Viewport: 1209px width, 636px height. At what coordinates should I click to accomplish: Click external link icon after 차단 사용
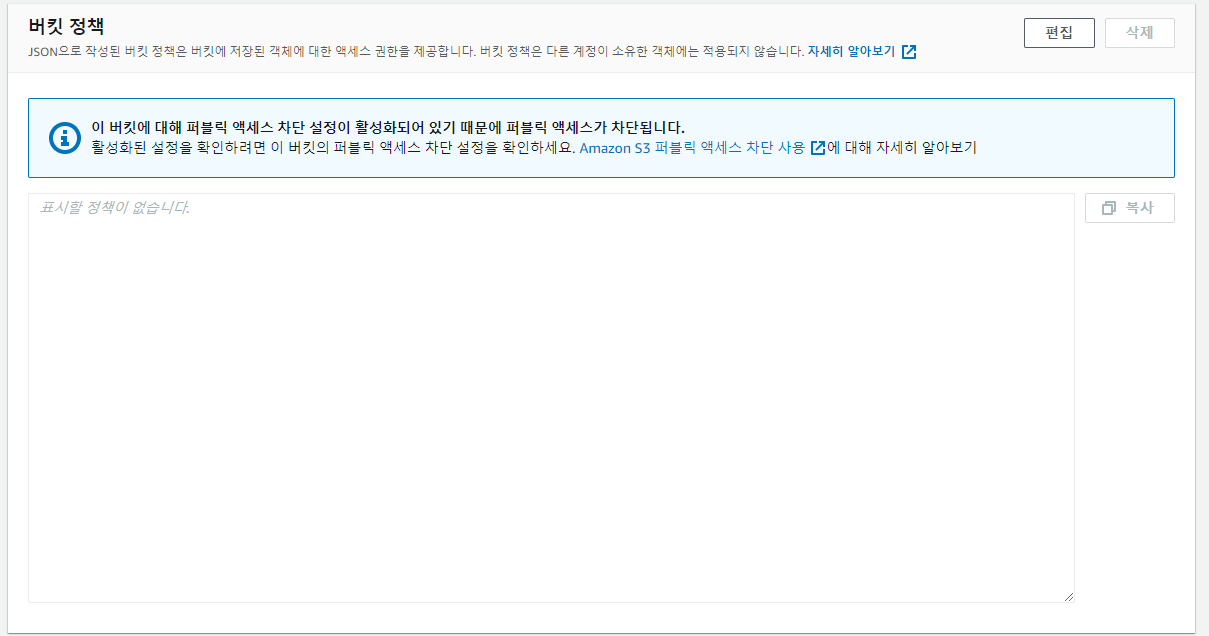click(x=818, y=148)
